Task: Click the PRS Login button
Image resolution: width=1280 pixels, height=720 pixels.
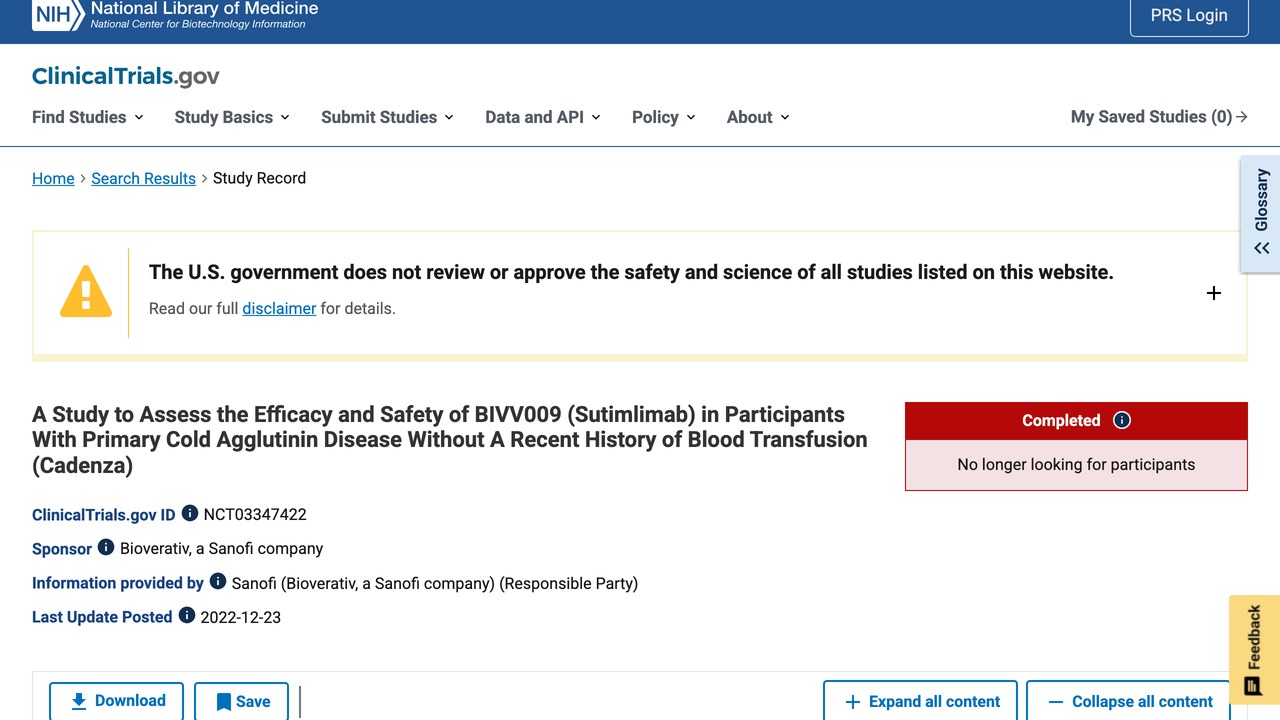Action: pyautogui.click(x=1189, y=16)
